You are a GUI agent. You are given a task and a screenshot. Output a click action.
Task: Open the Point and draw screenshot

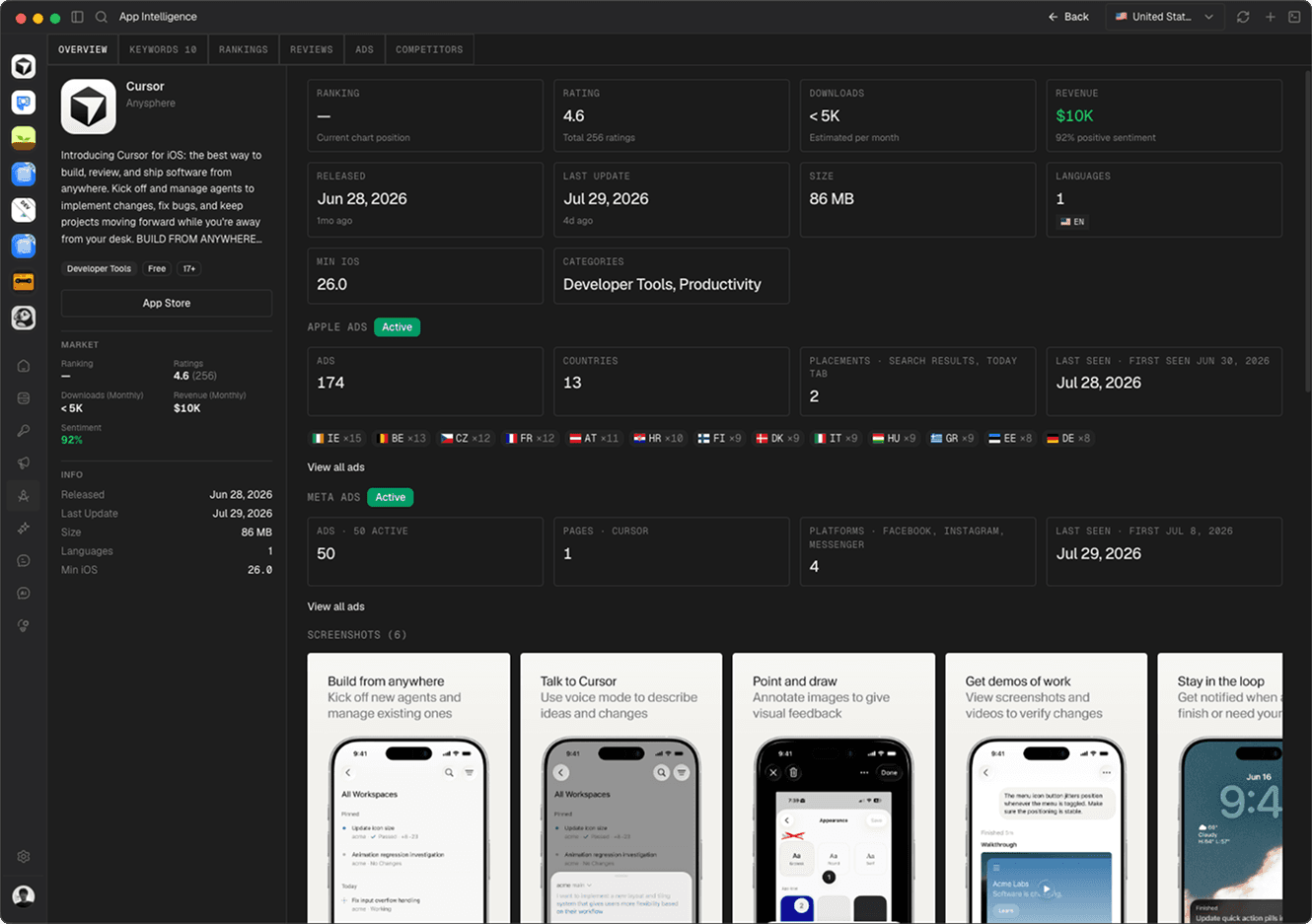coord(834,788)
